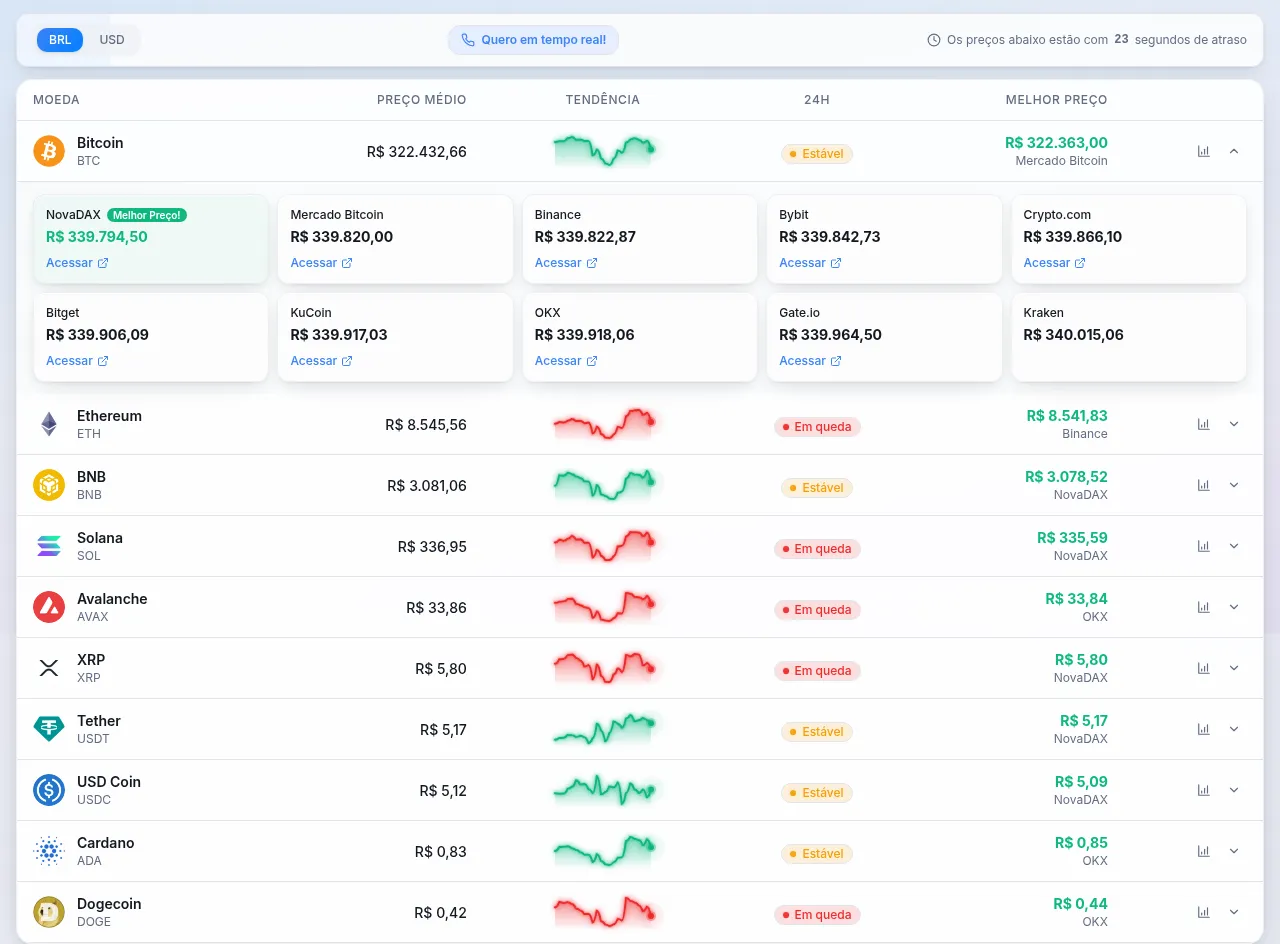Expand the USD Coin row
This screenshot has width=1280, height=944.
[1234, 790]
